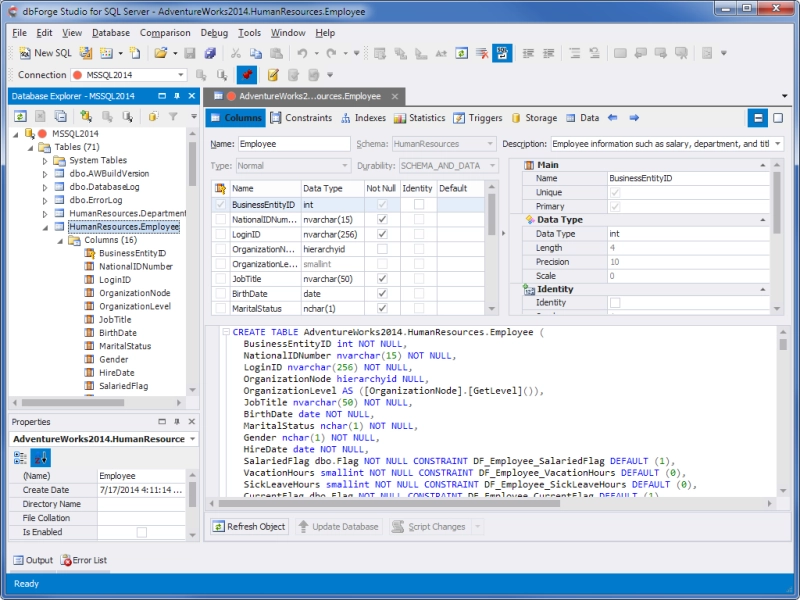The height and width of the screenshot is (600, 800).
Task: Click the pencil edit icon beside the pin
Action: tap(273, 75)
